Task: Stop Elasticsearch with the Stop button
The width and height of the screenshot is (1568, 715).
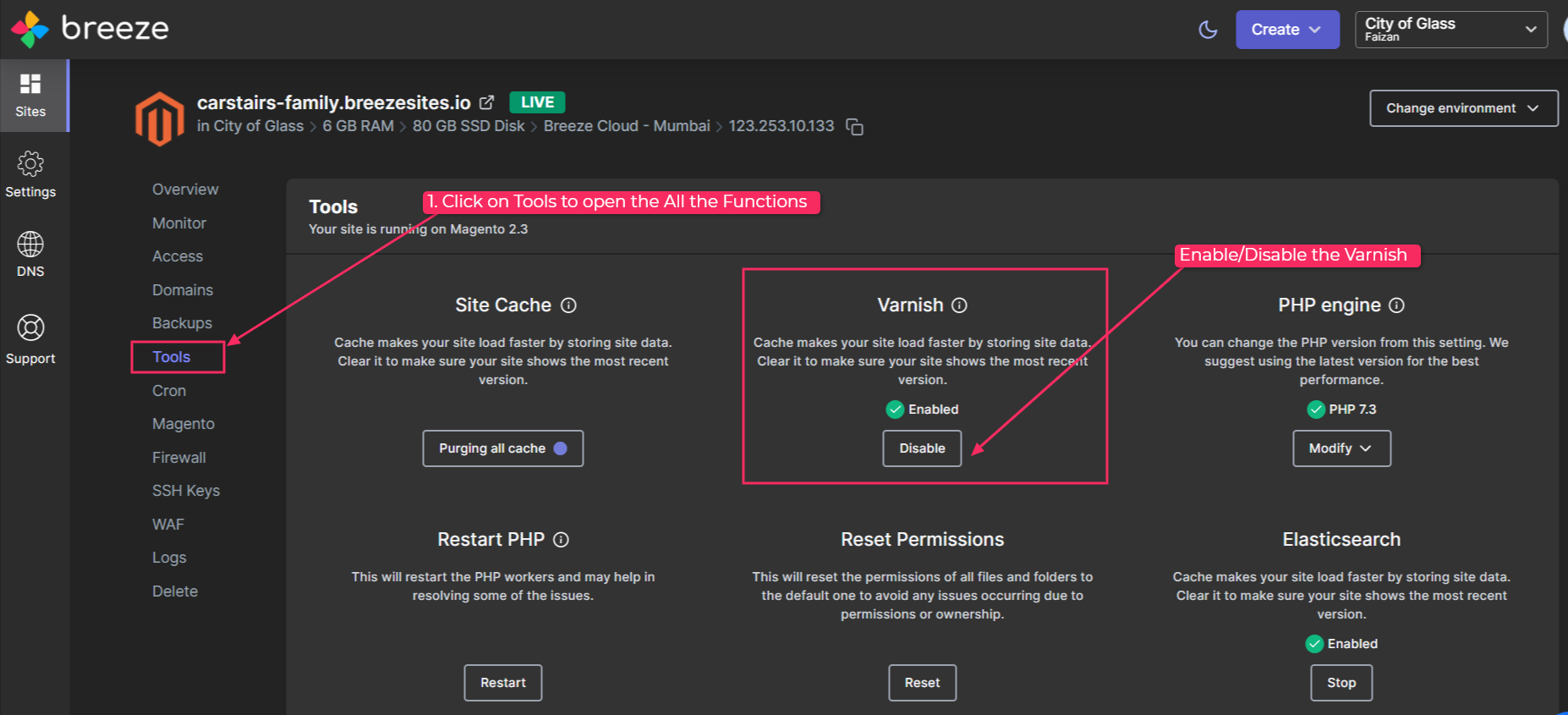Action: (1341, 683)
